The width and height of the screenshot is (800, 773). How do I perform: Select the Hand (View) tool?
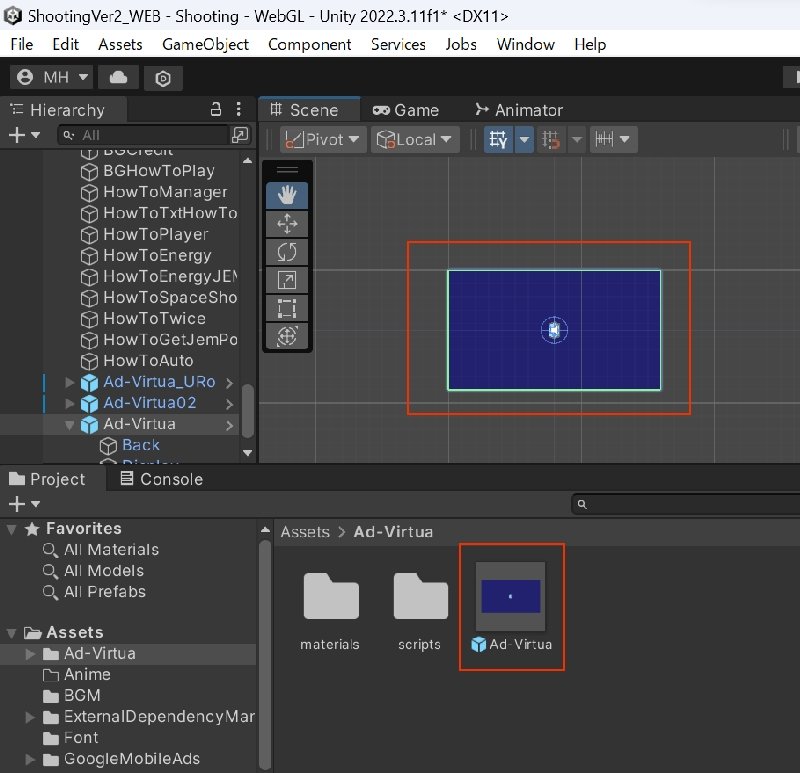(287, 196)
